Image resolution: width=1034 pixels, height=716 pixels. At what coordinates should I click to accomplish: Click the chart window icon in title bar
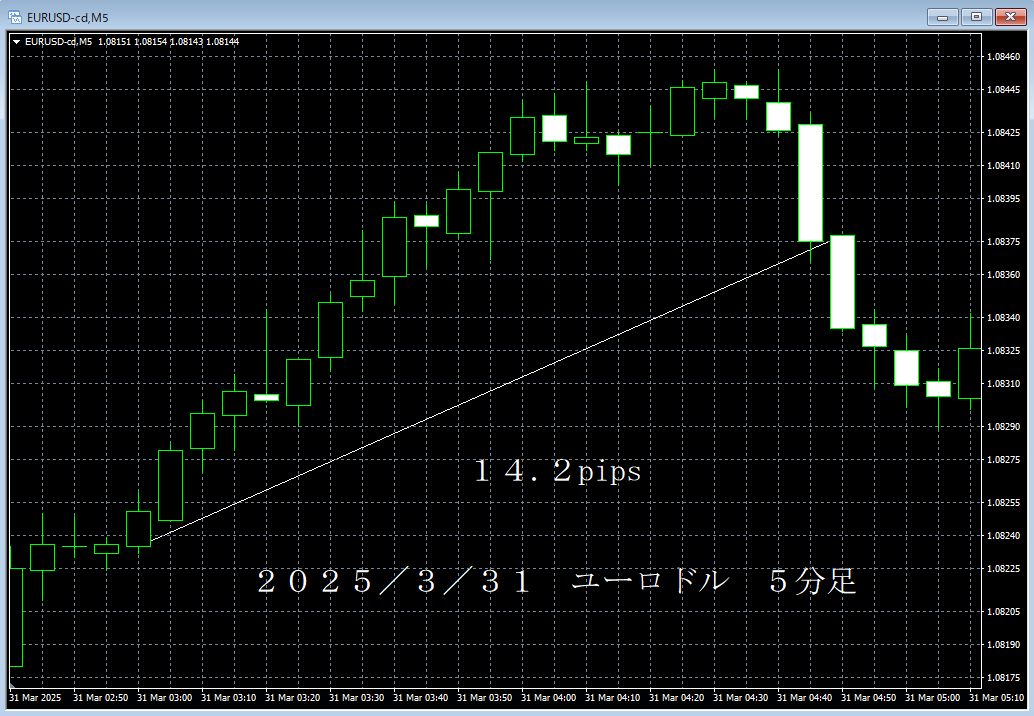coord(15,17)
